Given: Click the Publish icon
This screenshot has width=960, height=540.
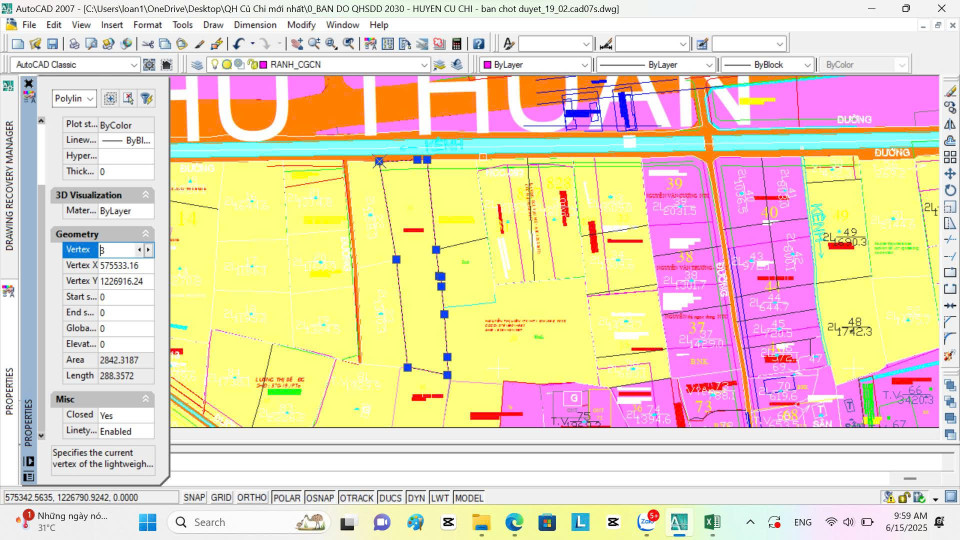Looking at the screenshot, I should tap(108, 44).
